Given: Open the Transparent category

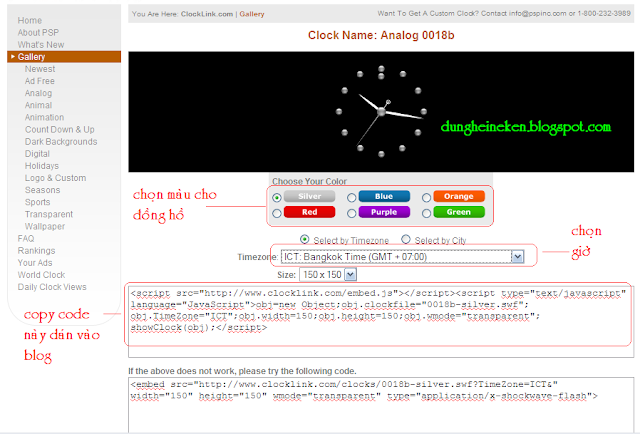Looking at the screenshot, I should (x=49, y=214).
